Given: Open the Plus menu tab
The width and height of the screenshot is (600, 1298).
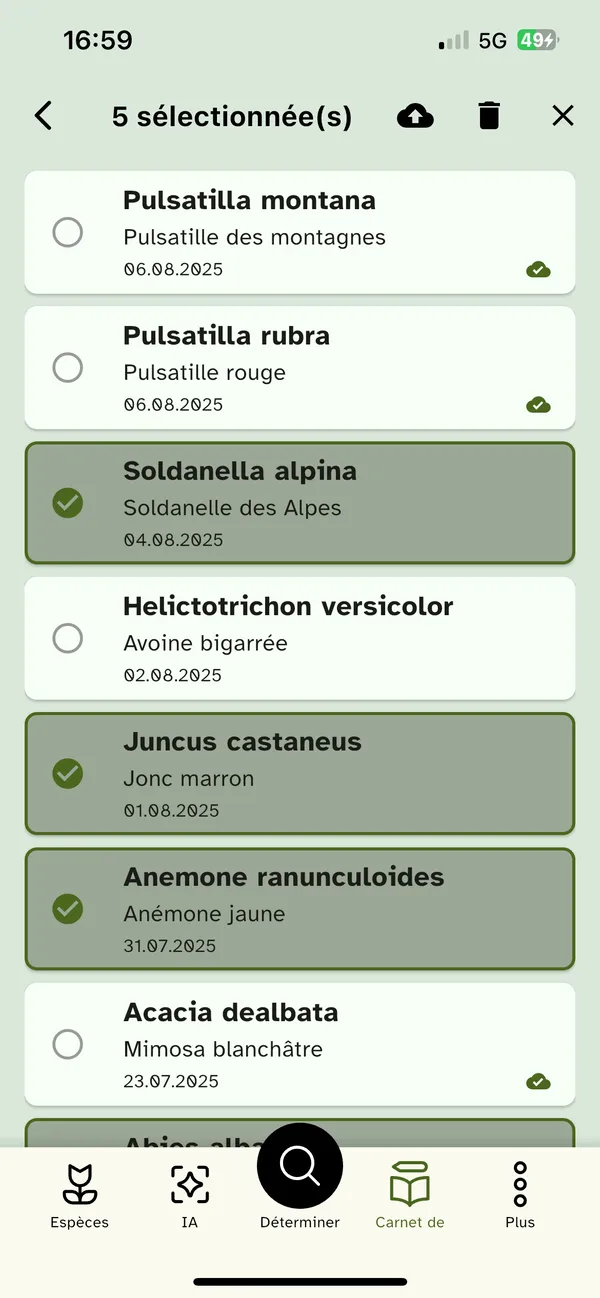Looking at the screenshot, I should click(520, 1195).
